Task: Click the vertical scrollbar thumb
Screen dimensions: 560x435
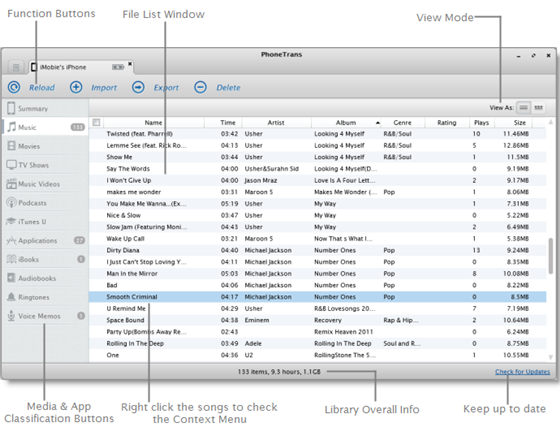Action: pos(551,256)
